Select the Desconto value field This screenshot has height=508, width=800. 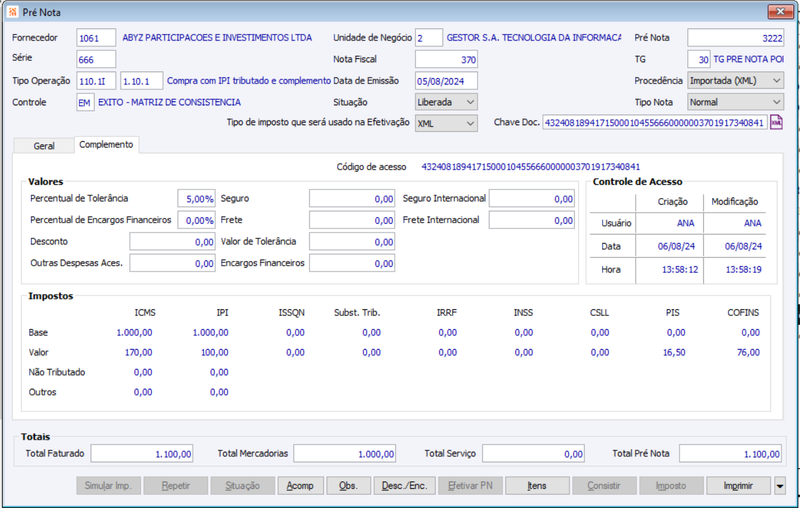[172, 242]
